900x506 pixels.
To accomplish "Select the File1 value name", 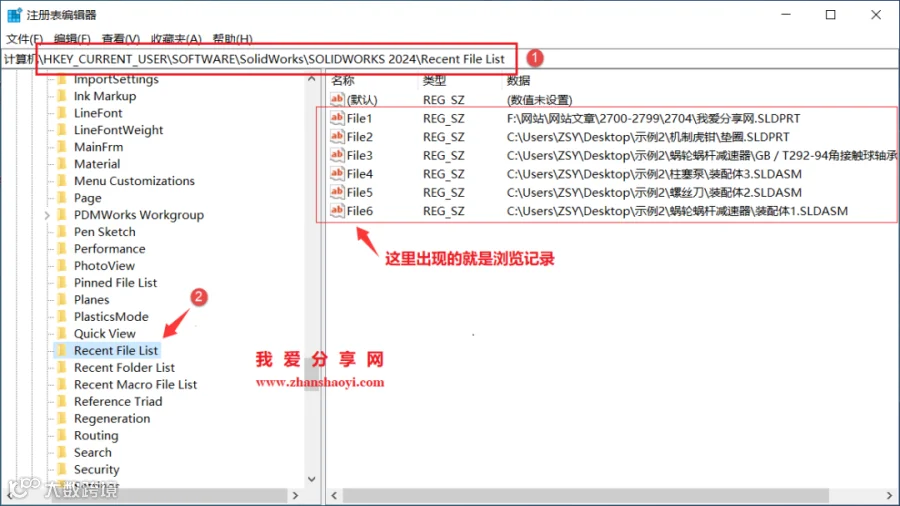I will click(359, 118).
